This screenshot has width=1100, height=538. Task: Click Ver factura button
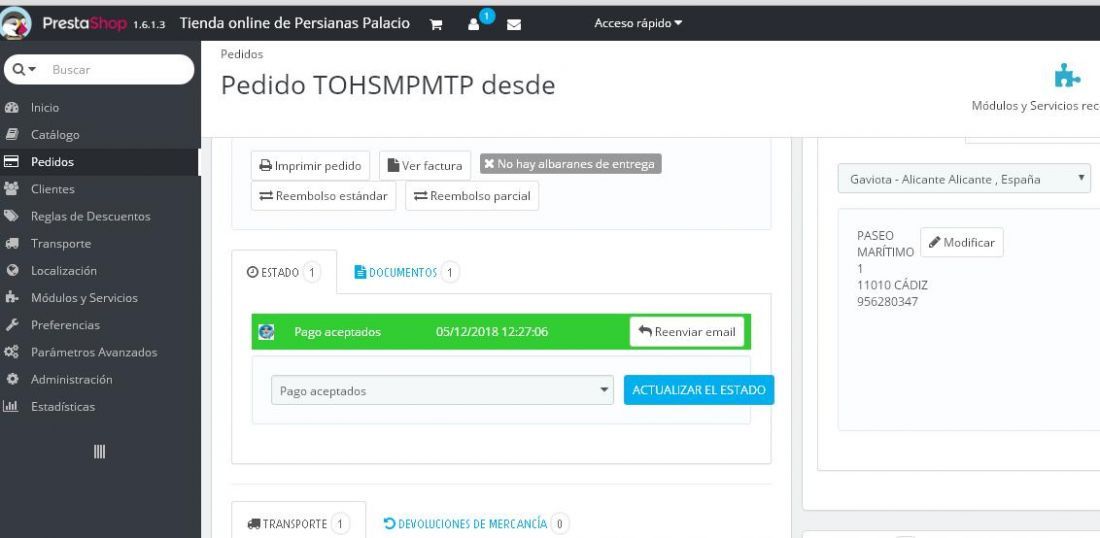pos(424,166)
